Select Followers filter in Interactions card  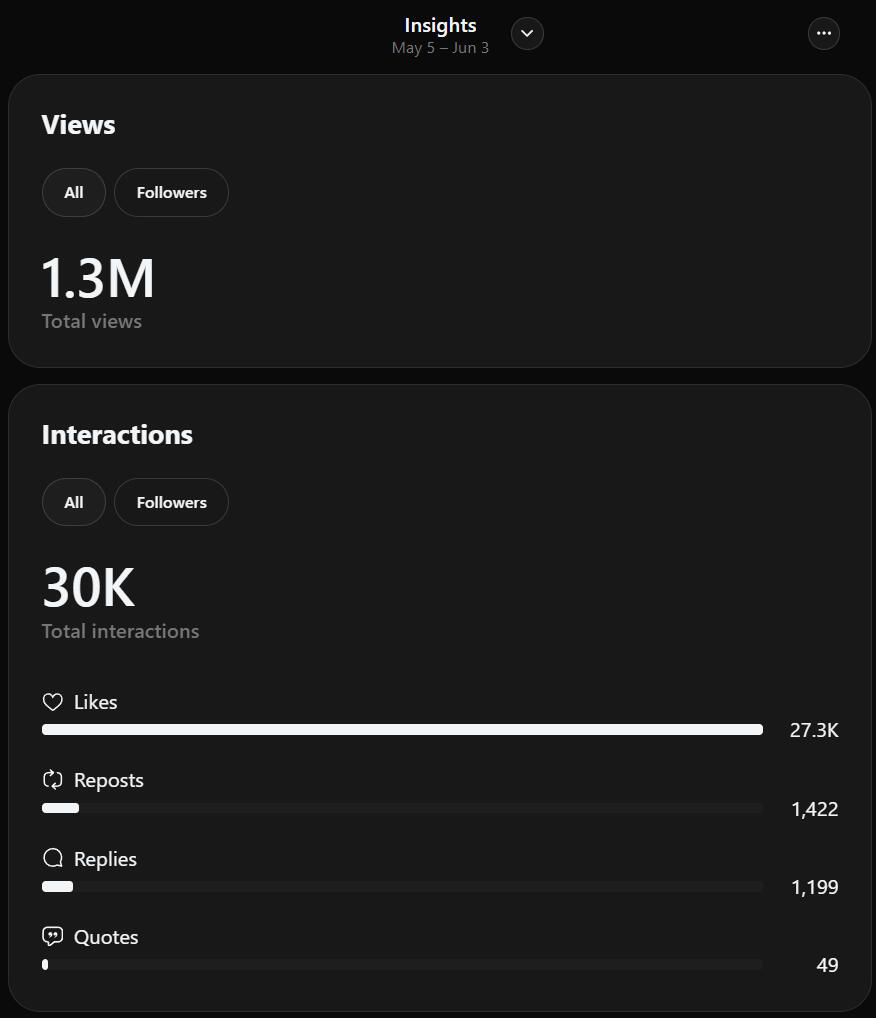[x=171, y=502]
